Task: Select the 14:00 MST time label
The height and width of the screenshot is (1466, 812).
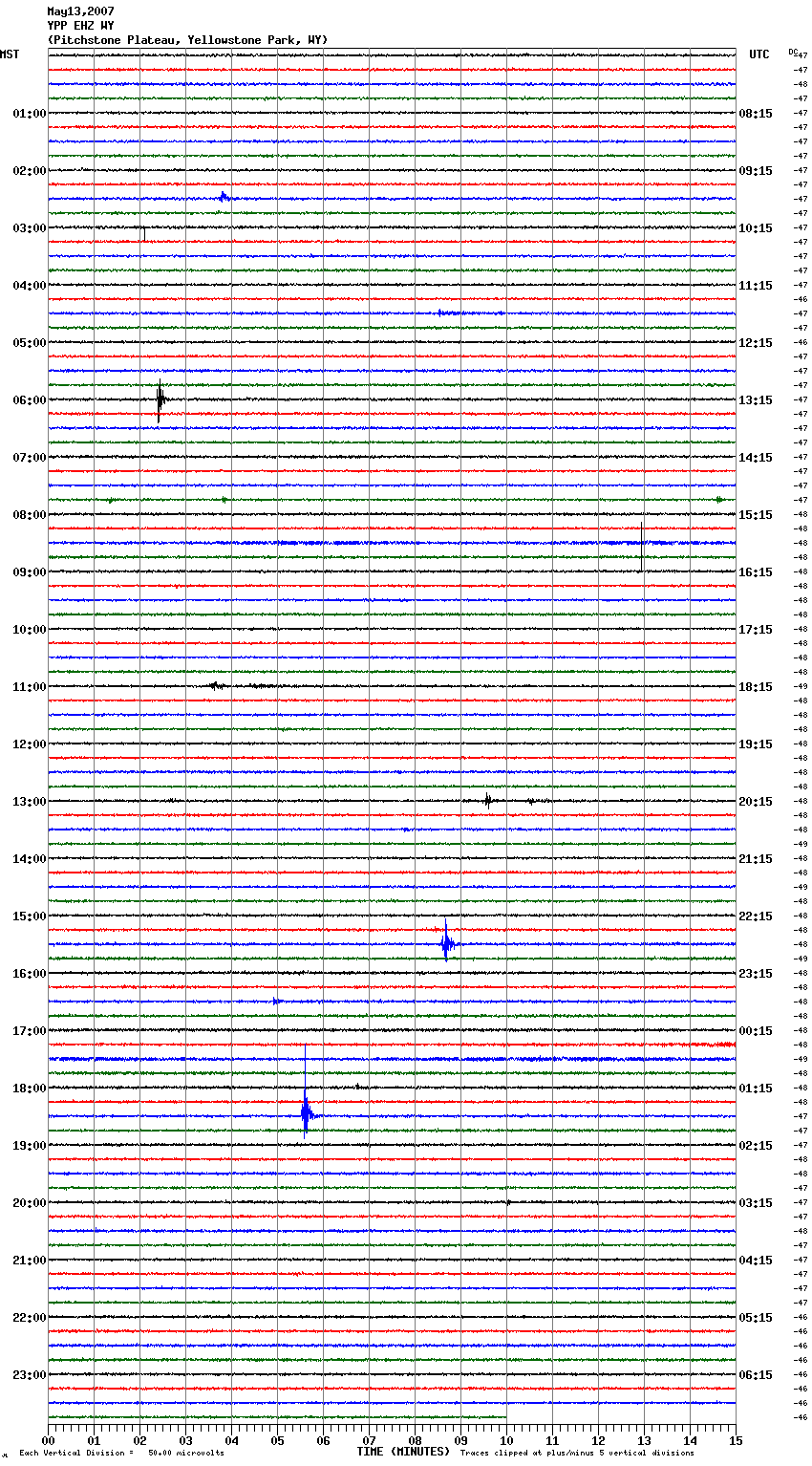Action: click(x=30, y=859)
